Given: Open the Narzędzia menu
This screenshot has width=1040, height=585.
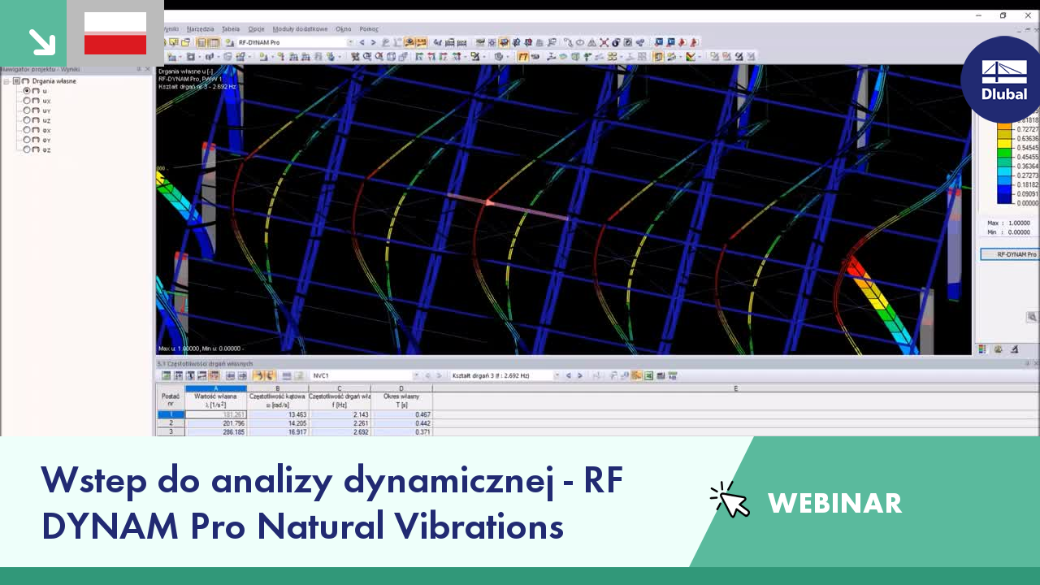Looking at the screenshot, I should (200, 29).
